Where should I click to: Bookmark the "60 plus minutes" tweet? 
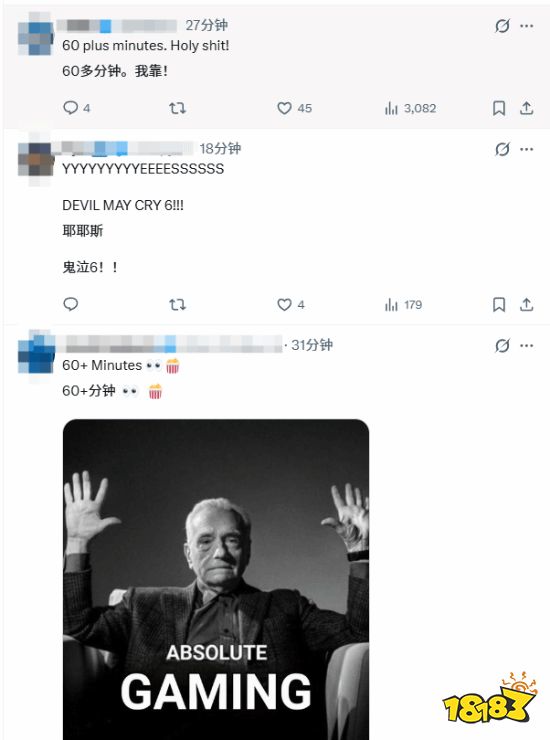[x=499, y=109]
